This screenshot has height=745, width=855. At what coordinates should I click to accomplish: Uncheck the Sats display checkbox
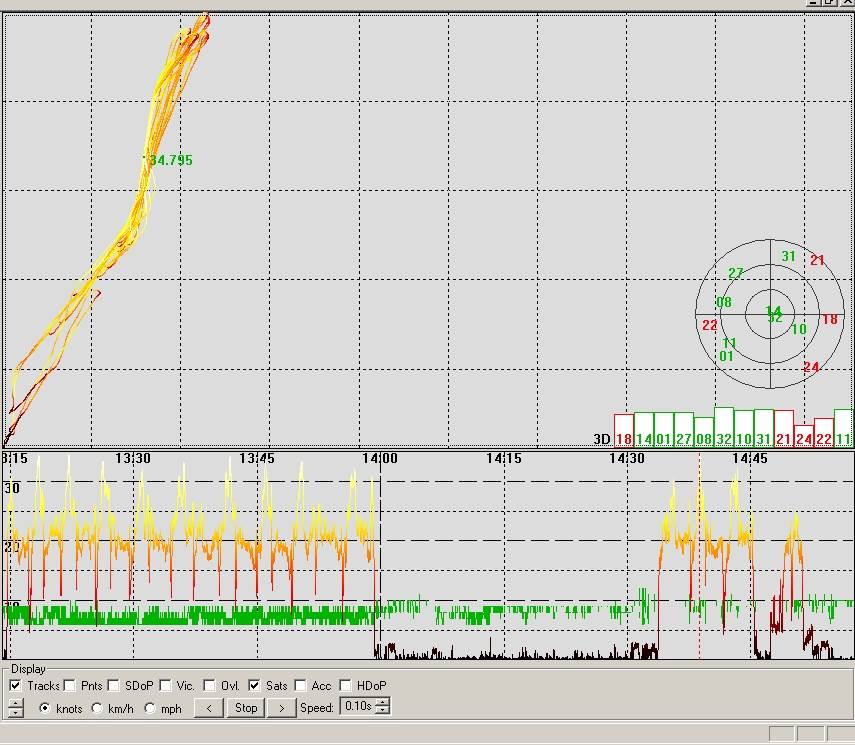click(254, 686)
